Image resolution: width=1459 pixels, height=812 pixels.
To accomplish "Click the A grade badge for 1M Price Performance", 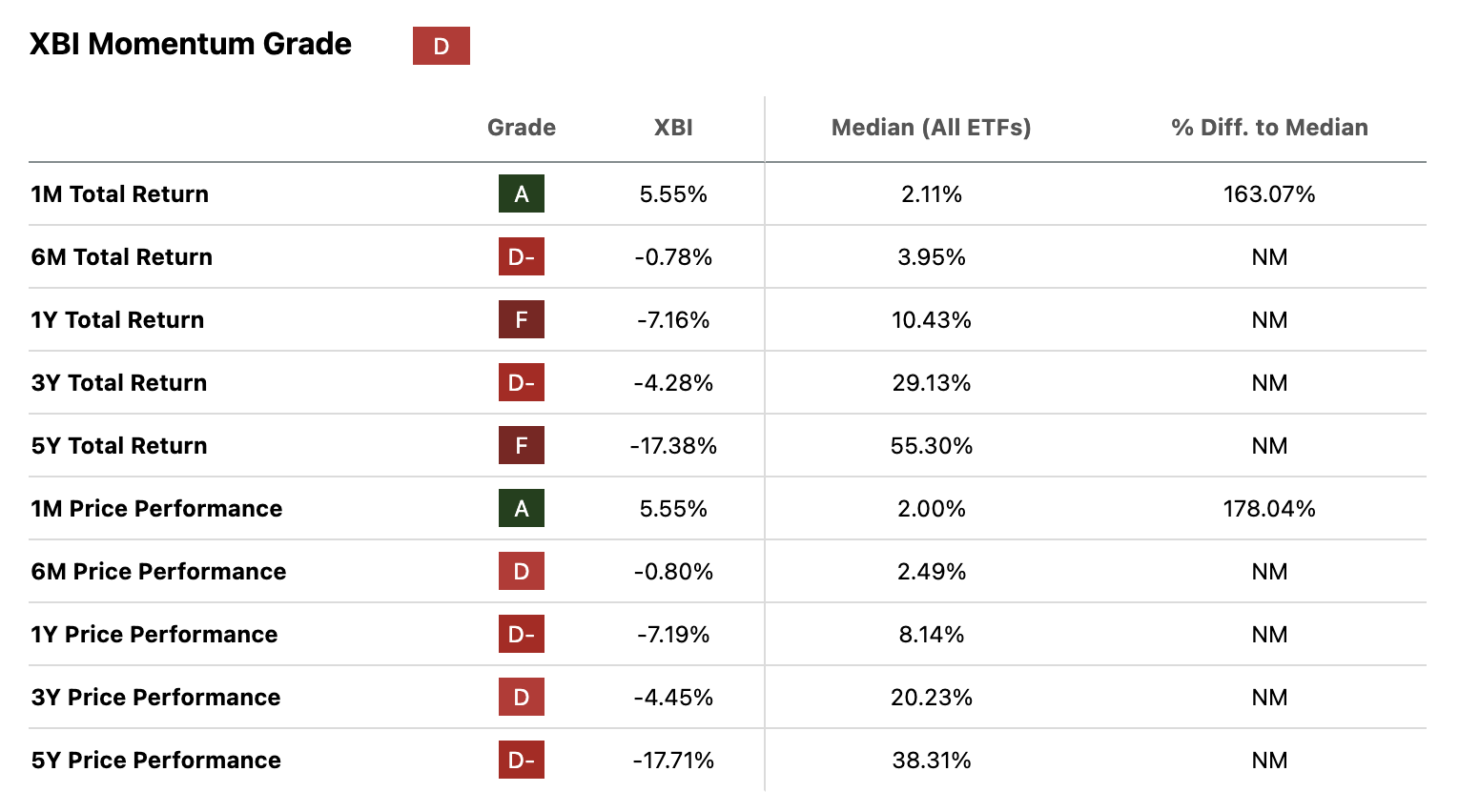I will pos(521,508).
